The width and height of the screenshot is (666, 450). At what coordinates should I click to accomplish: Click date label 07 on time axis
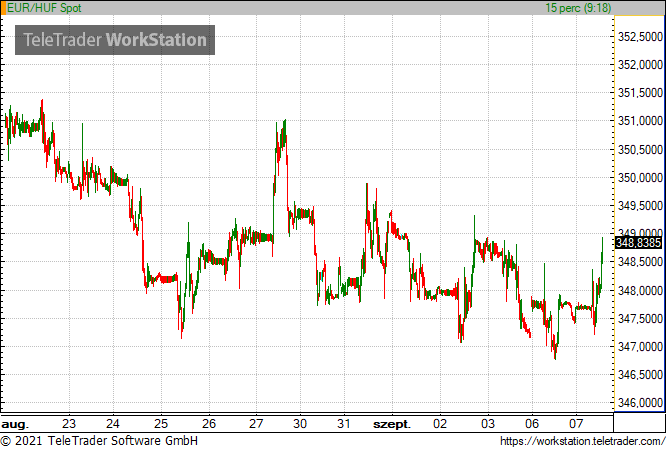576,424
